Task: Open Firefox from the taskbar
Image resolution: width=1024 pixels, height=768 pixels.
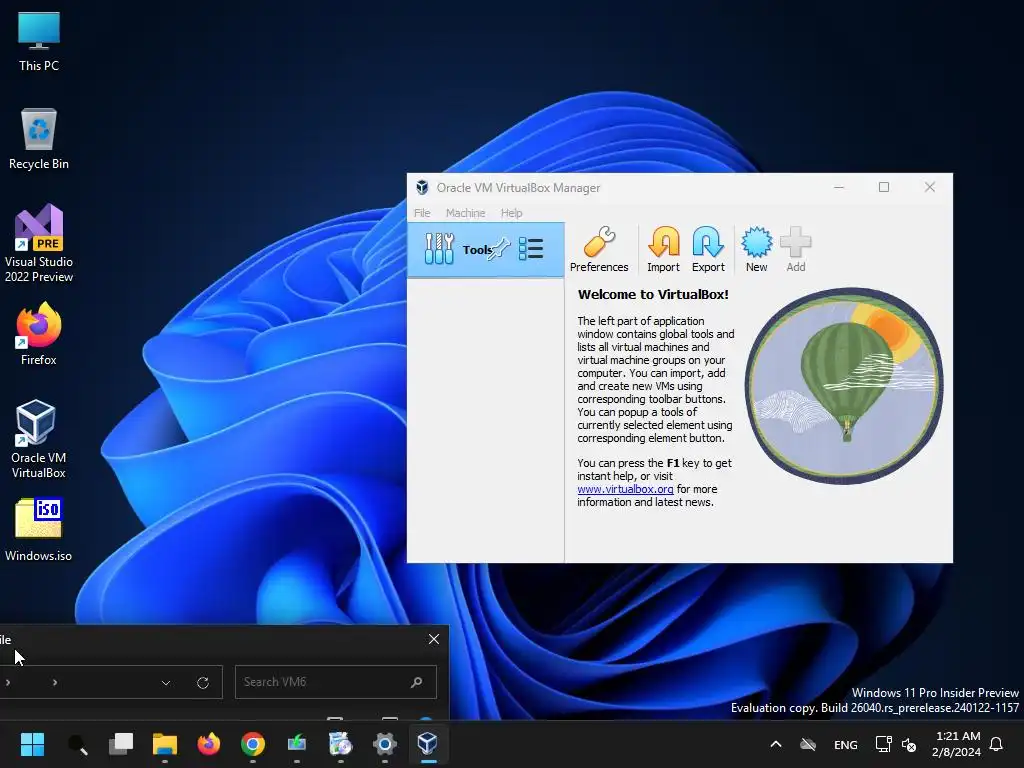Action: 209,744
